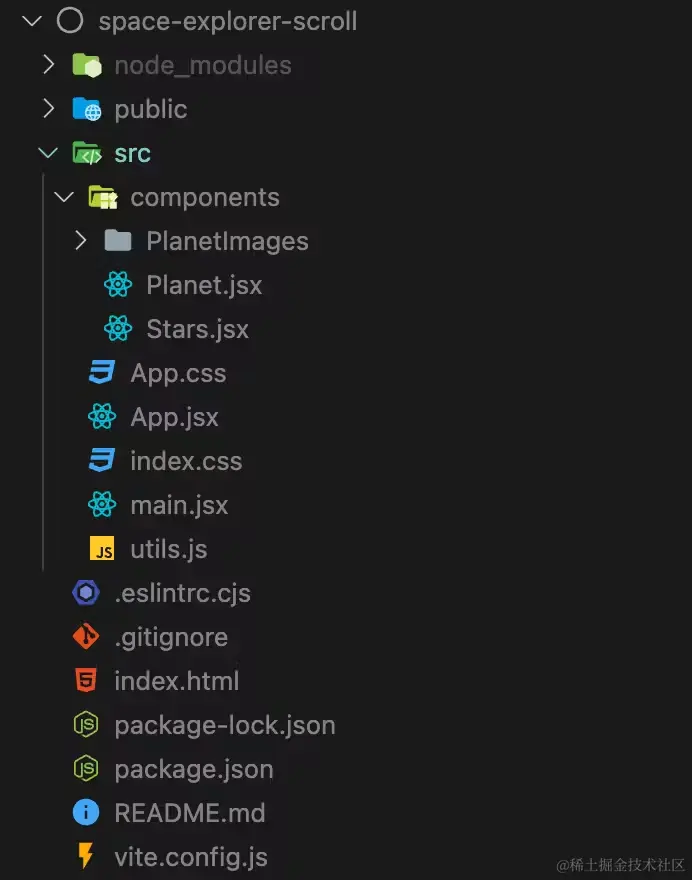This screenshot has width=692, height=880.
Task: Click the Git icon next to .gitignore
Action: (86, 636)
